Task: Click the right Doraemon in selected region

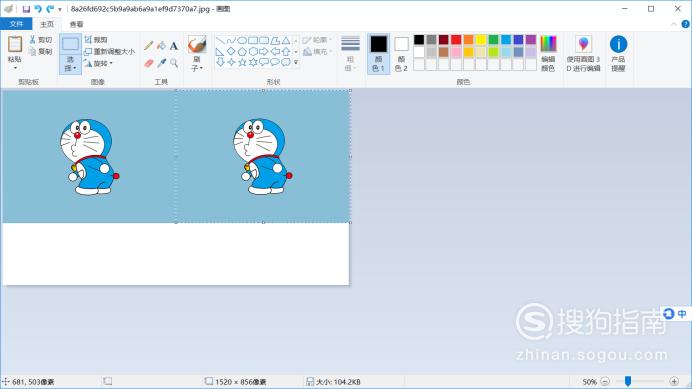Action: pyautogui.click(x=262, y=157)
